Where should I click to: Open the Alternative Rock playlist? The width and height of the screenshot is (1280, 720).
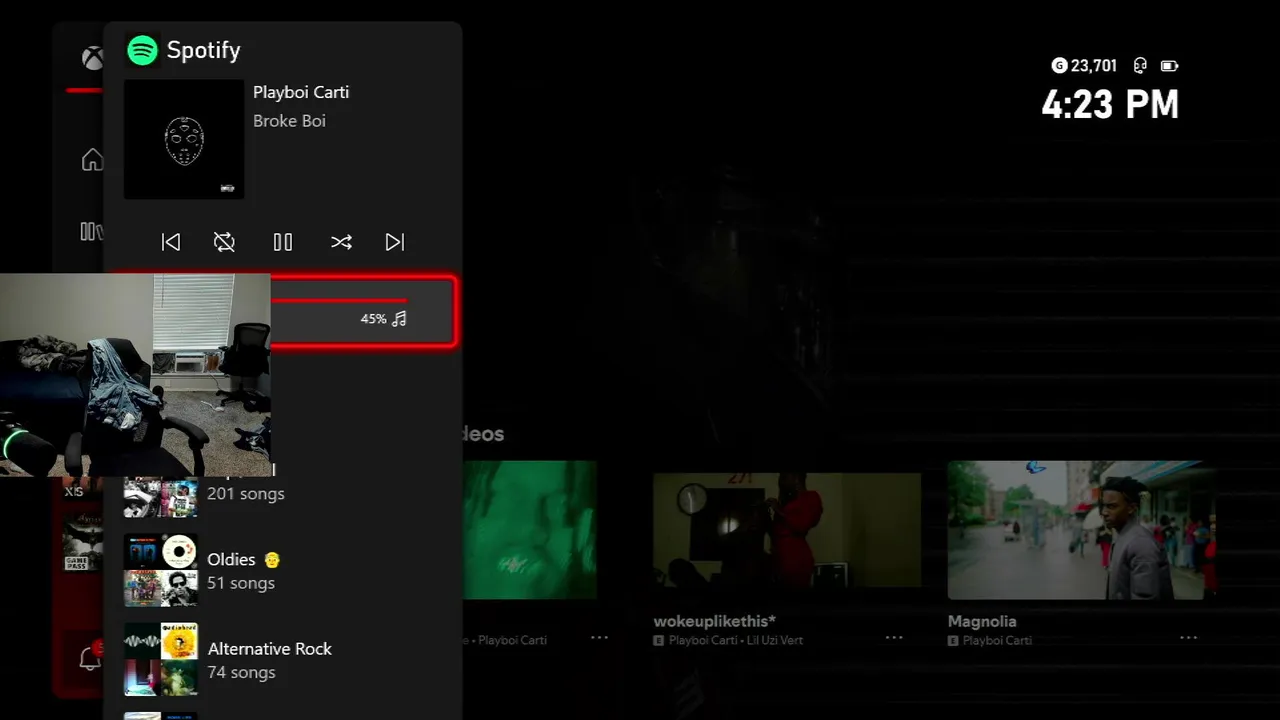point(283,659)
